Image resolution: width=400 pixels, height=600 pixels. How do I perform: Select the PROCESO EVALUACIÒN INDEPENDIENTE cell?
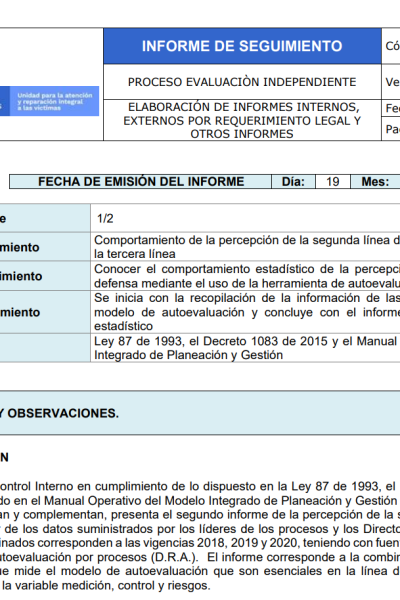(x=242, y=82)
